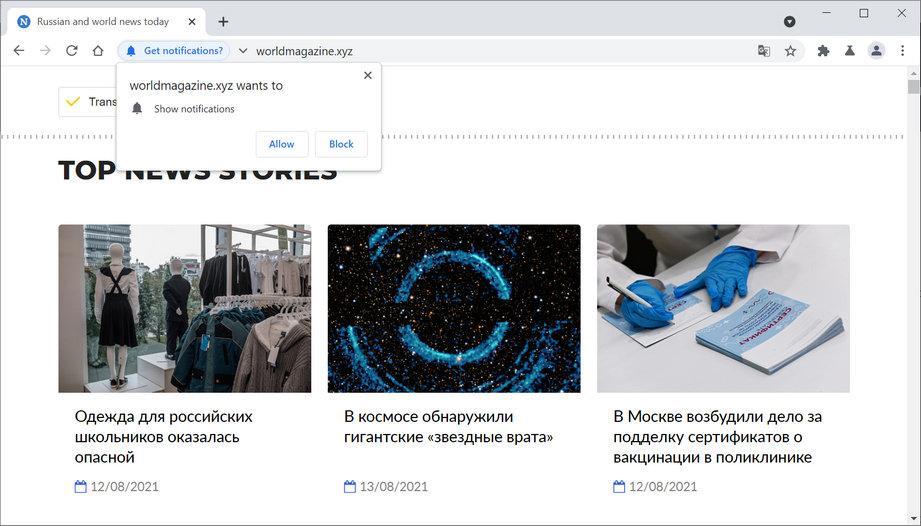The width and height of the screenshot is (921, 526).
Task: Bookmark this page with the star
Action: point(791,51)
